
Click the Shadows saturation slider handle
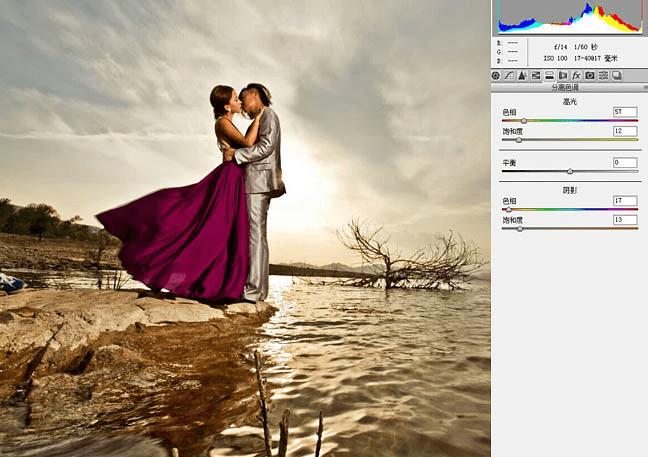tap(520, 228)
